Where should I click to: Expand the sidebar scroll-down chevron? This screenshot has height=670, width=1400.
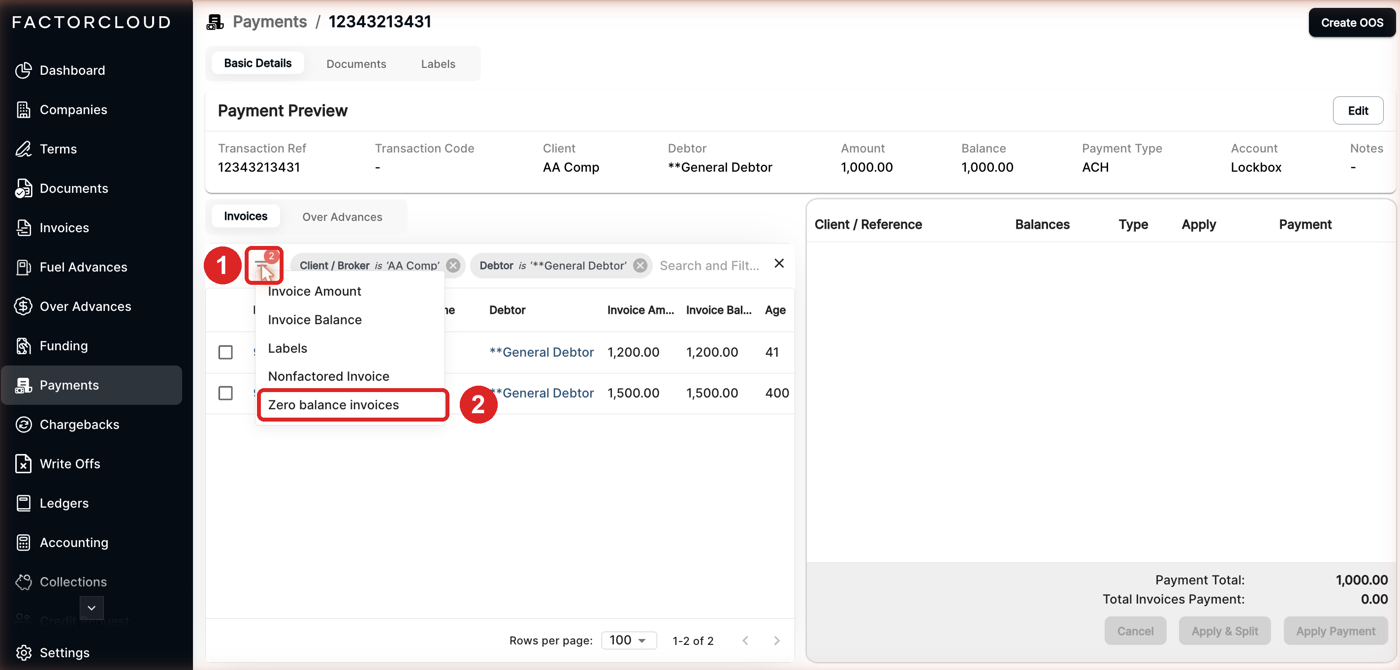click(x=91, y=607)
